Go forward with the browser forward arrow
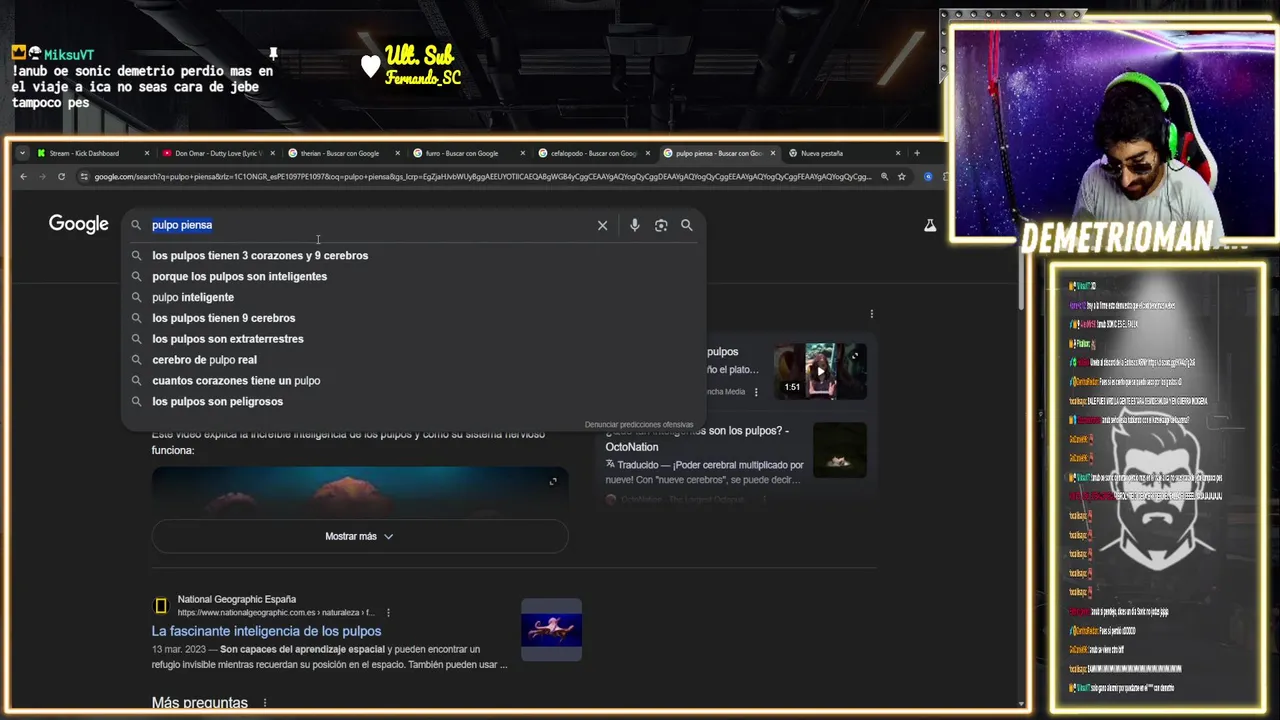The width and height of the screenshot is (1280, 720). click(42, 177)
